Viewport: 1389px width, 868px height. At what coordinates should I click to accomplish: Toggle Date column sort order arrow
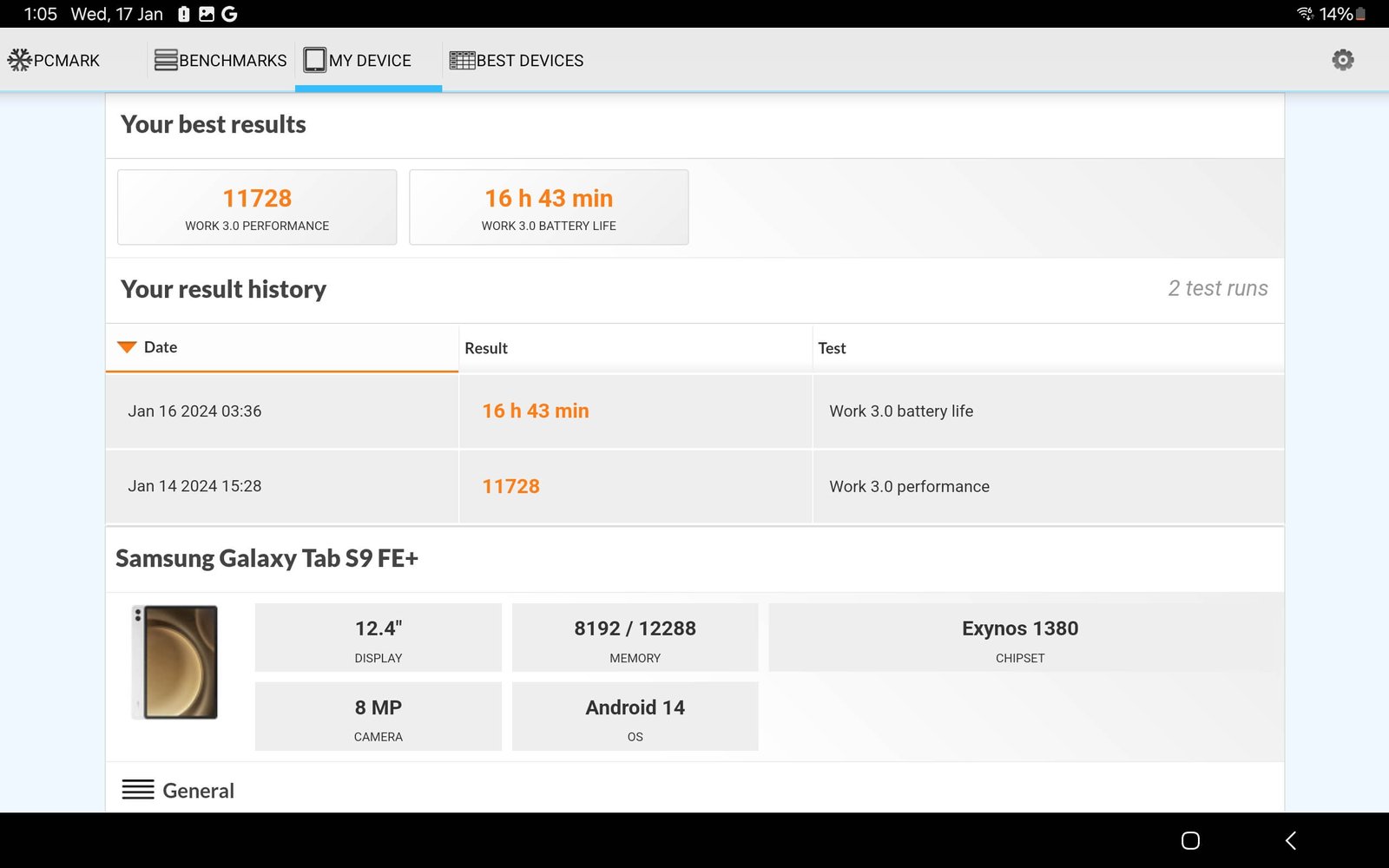pos(127,347)
